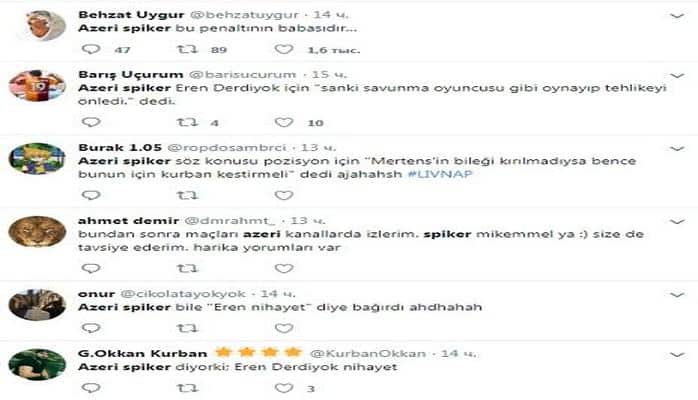The height and width of the screenshot is (400, 698).
Task: Retweet Behzat Uygur's penaltı tweet
Action: point(187,49)
